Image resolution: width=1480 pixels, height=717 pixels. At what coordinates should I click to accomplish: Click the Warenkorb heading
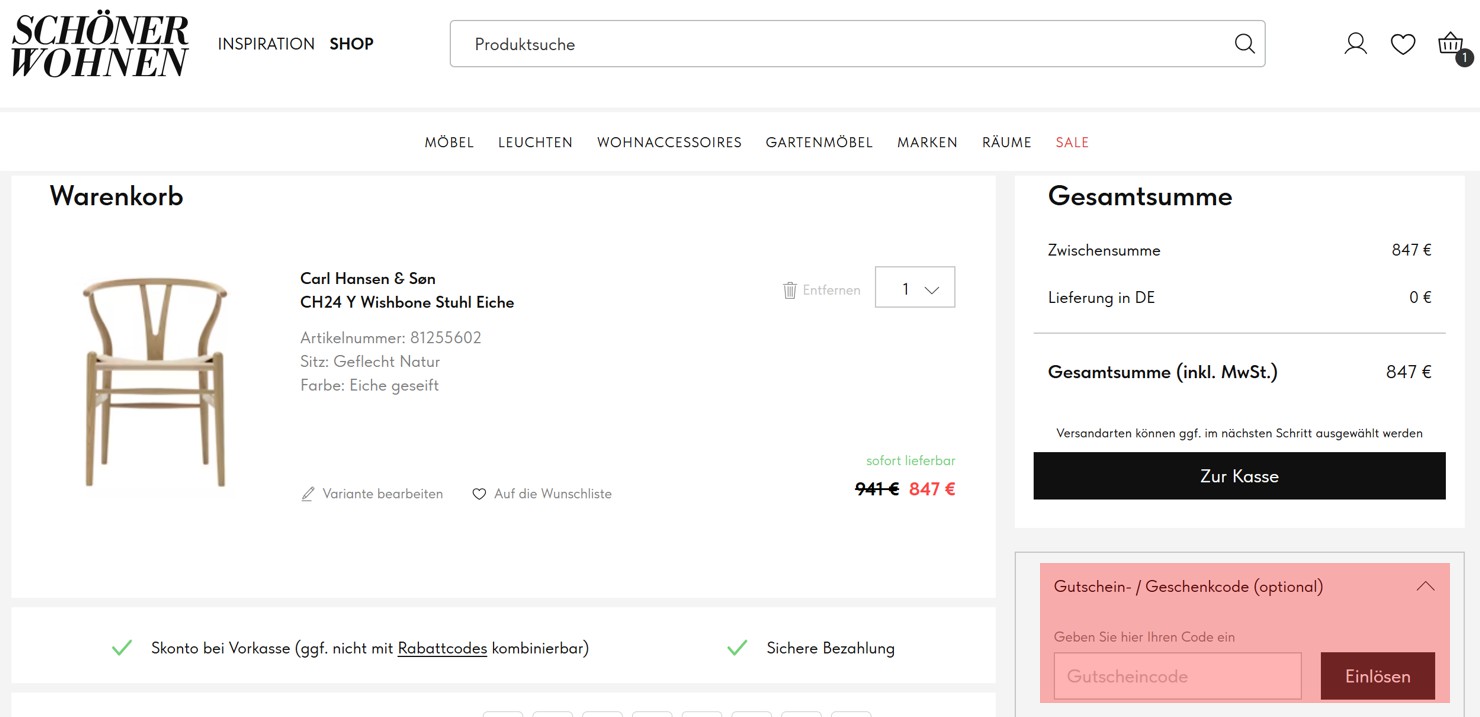pyautogui.click(x=116, y=196)
